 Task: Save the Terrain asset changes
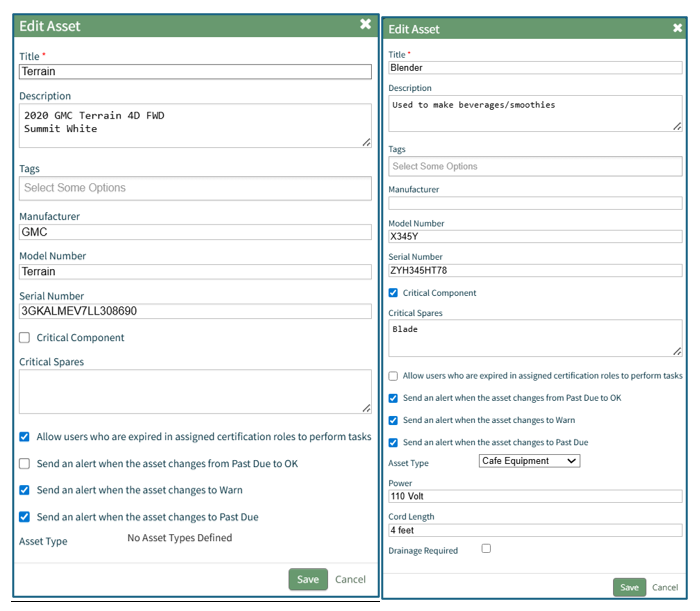pyautogui.click(x=308, y=579)
